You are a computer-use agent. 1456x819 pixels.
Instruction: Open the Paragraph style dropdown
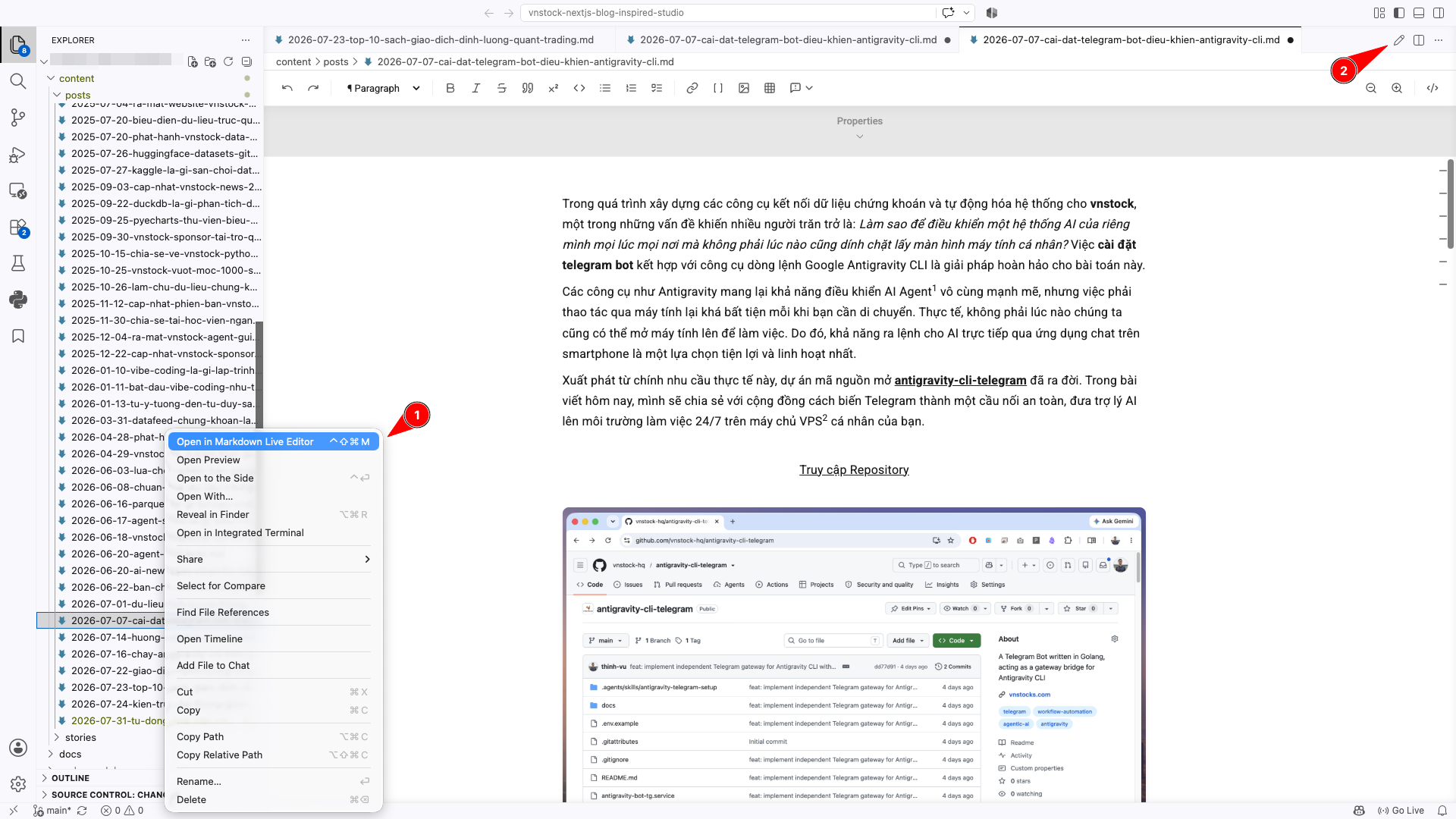coord(383,88)
